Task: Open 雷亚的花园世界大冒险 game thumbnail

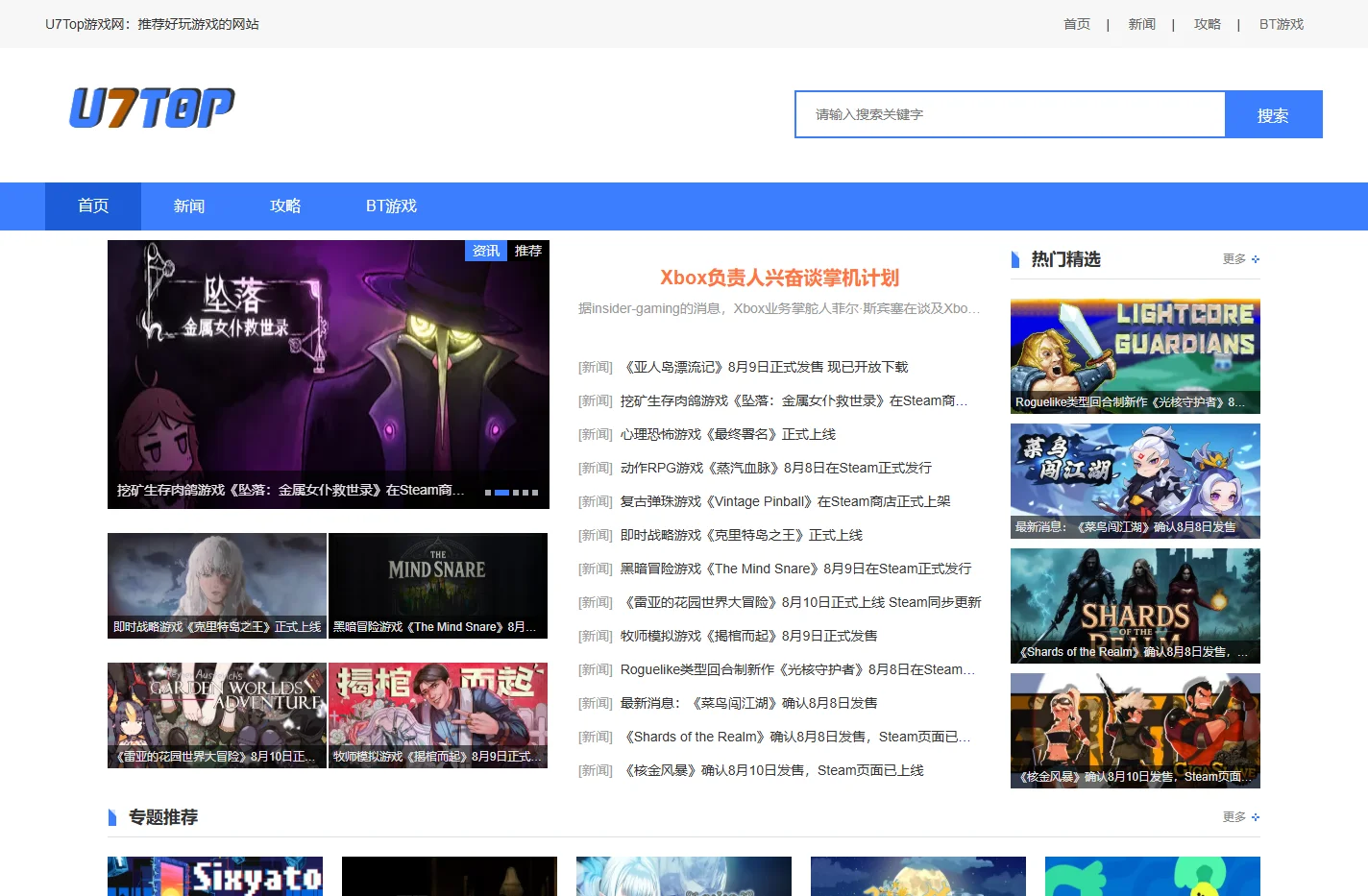Action: 217,715
